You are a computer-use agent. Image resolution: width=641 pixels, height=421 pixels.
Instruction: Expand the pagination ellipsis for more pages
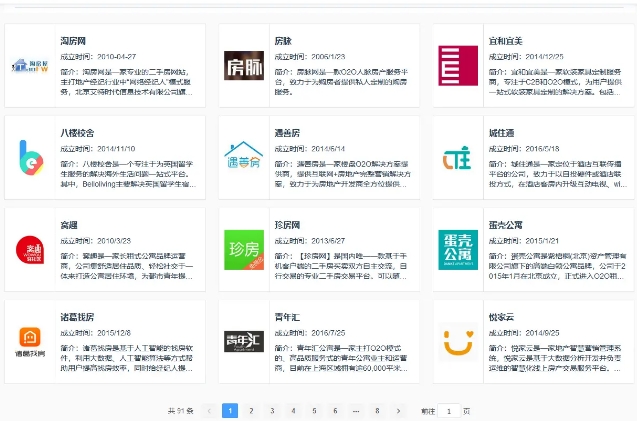click(356, 411)
